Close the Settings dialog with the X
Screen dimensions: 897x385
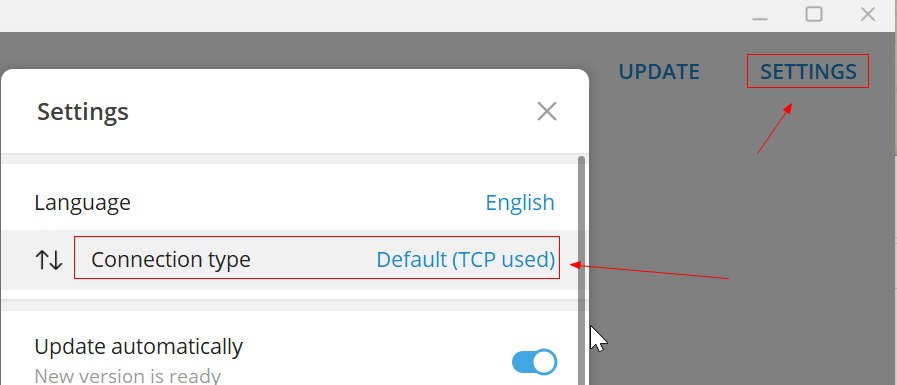pyautogui.click(x=547, y=112)
